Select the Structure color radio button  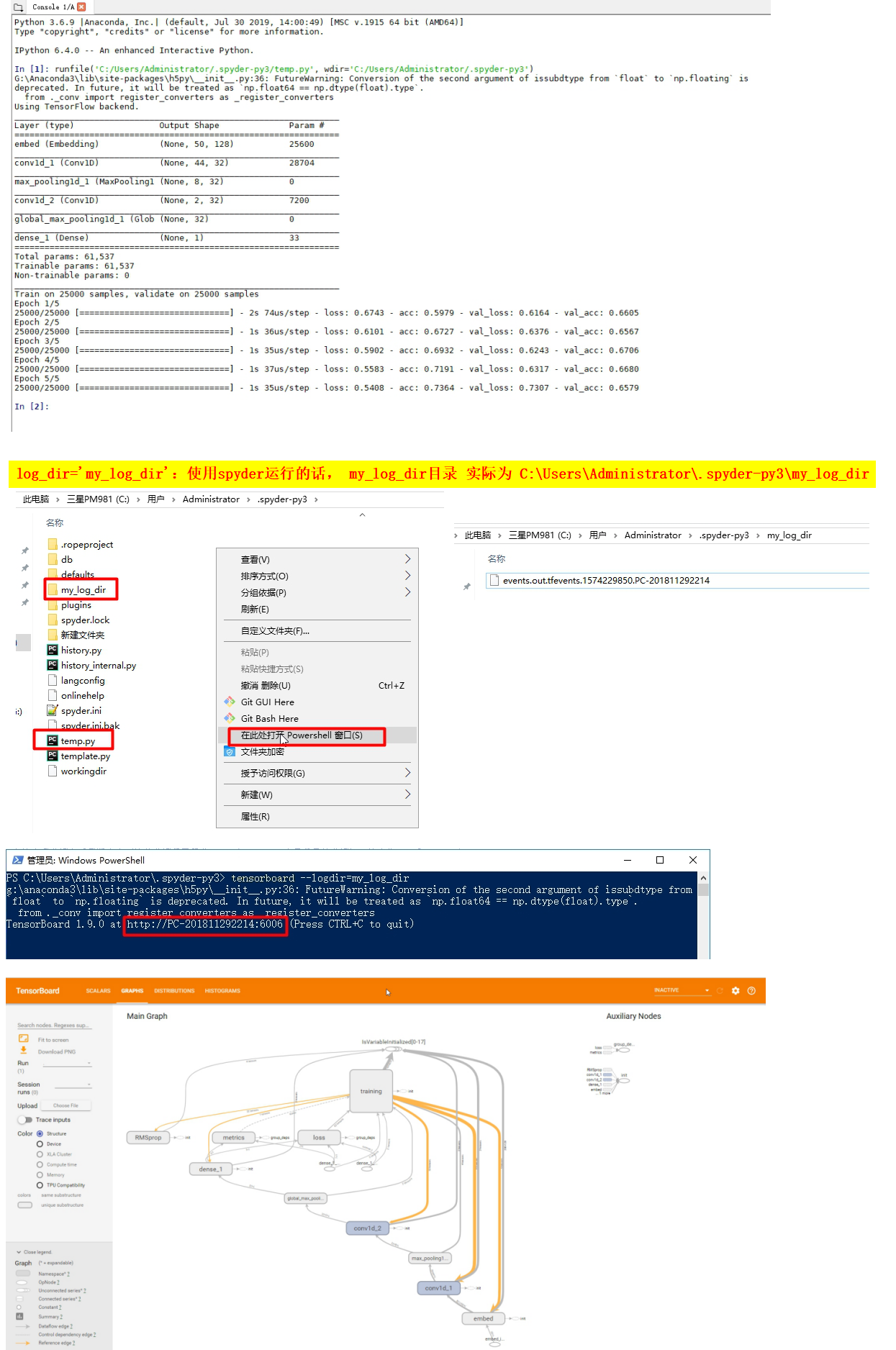click(40, 1133)
